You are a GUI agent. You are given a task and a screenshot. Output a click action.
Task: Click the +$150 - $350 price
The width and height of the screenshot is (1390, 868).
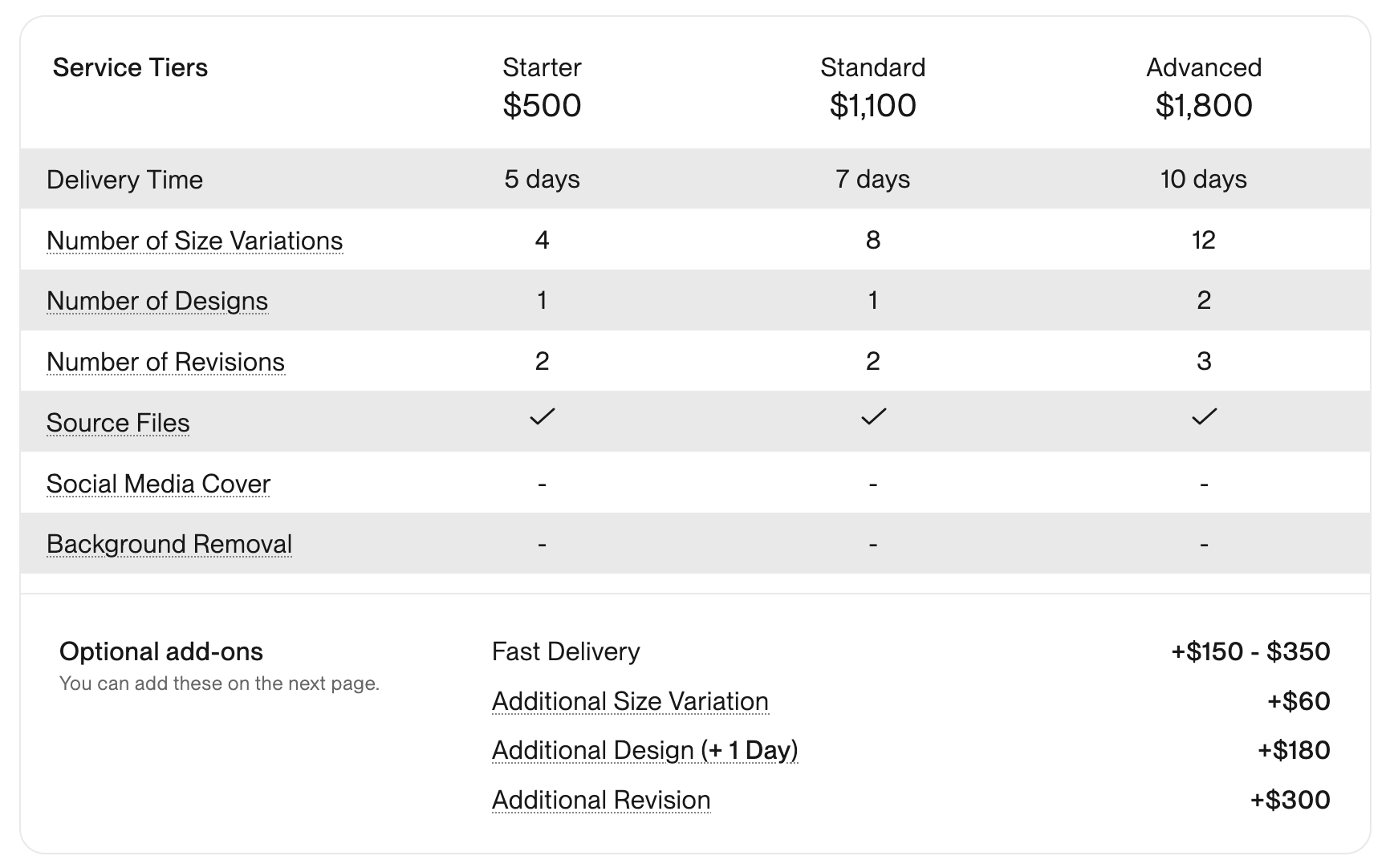[x=1250, y=651]
